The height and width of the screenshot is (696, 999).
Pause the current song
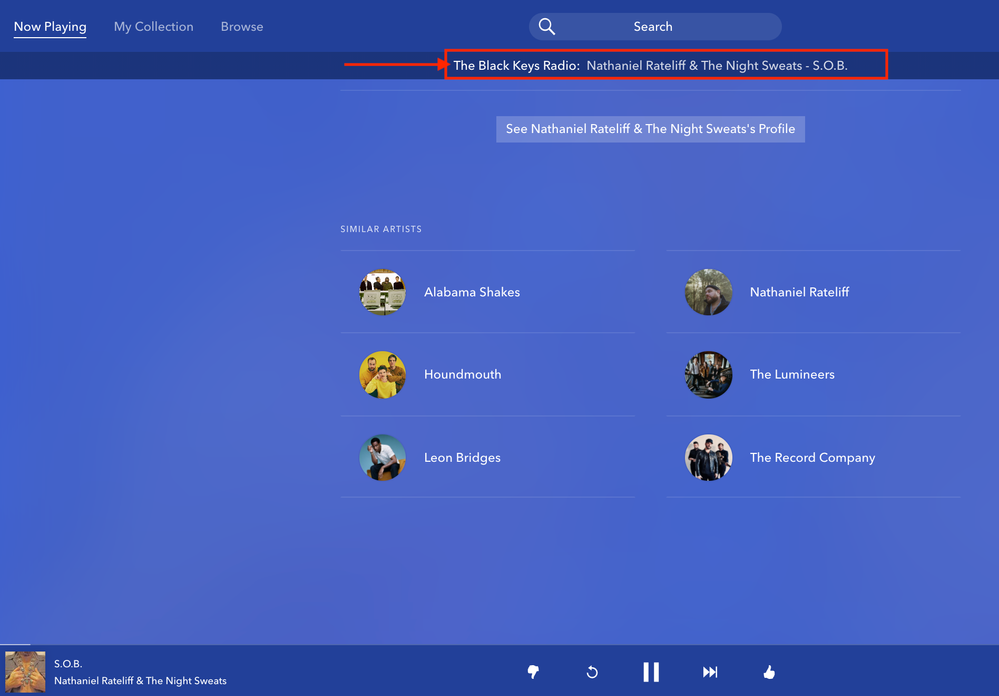click(x=651, y=672)
